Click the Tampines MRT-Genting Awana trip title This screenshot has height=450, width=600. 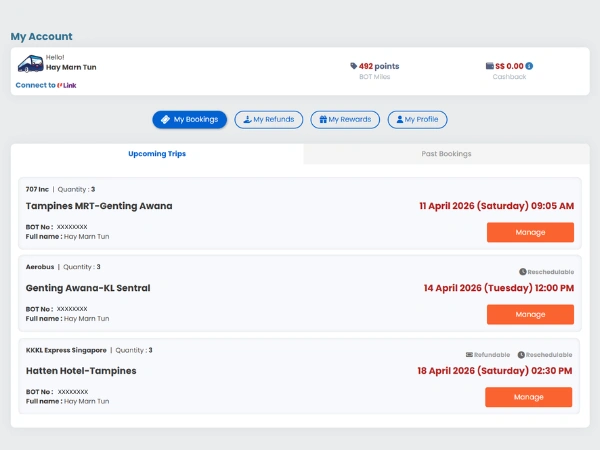pyautogui.click(x=99, y=206)
